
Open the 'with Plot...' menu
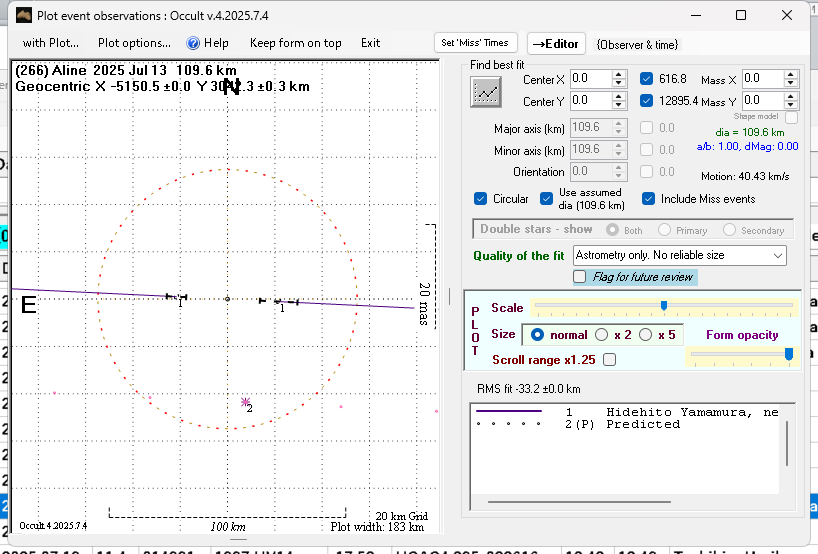pos(50,43)
